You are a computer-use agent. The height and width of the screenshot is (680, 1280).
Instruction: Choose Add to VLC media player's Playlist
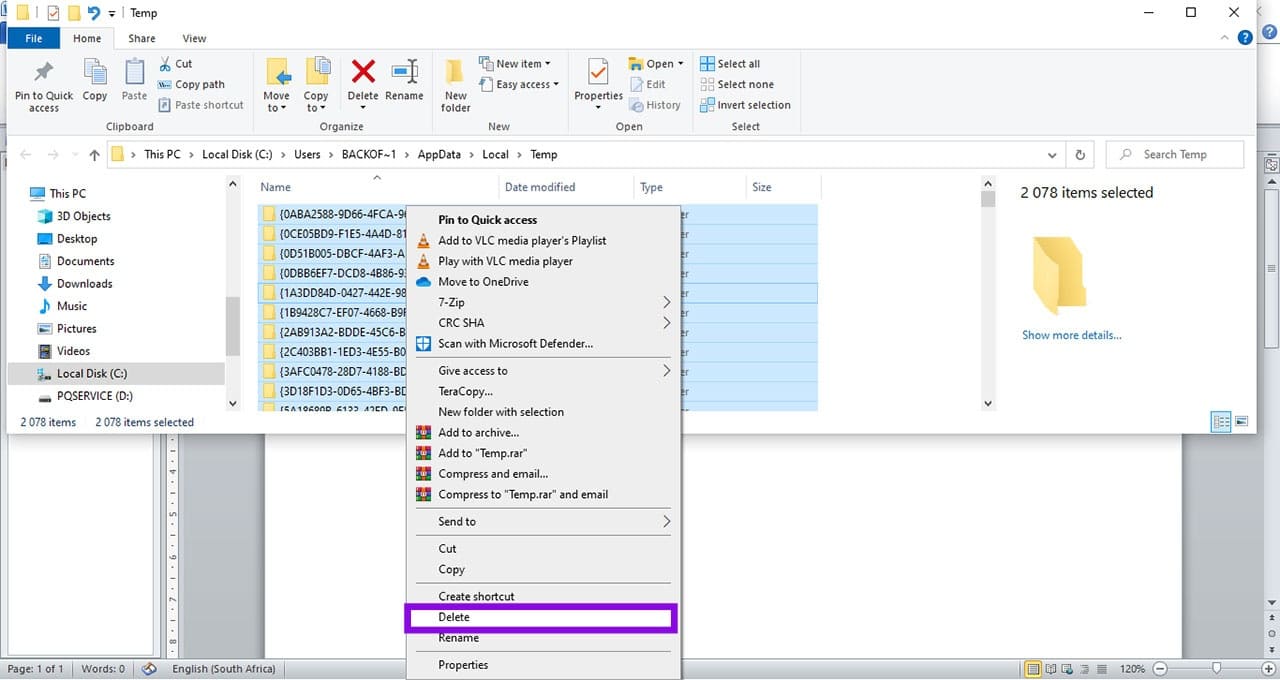point(543,241)
